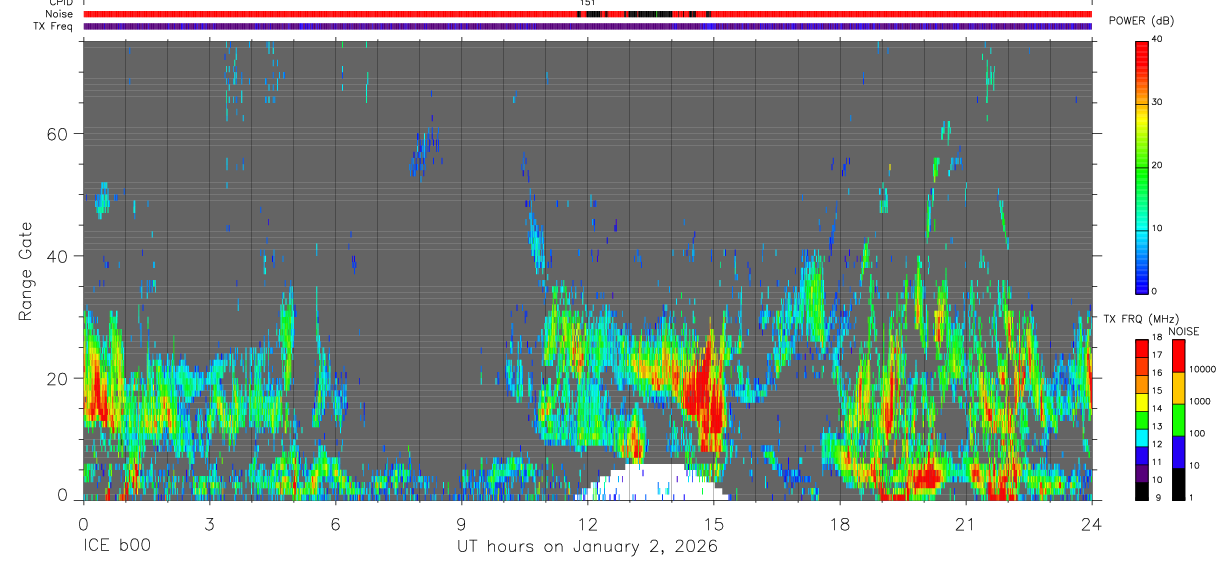Viewport: 1228px width, 567px height.
Task: Click the 100 tick on NOISE scale
Action: [x=1198, y=433]
